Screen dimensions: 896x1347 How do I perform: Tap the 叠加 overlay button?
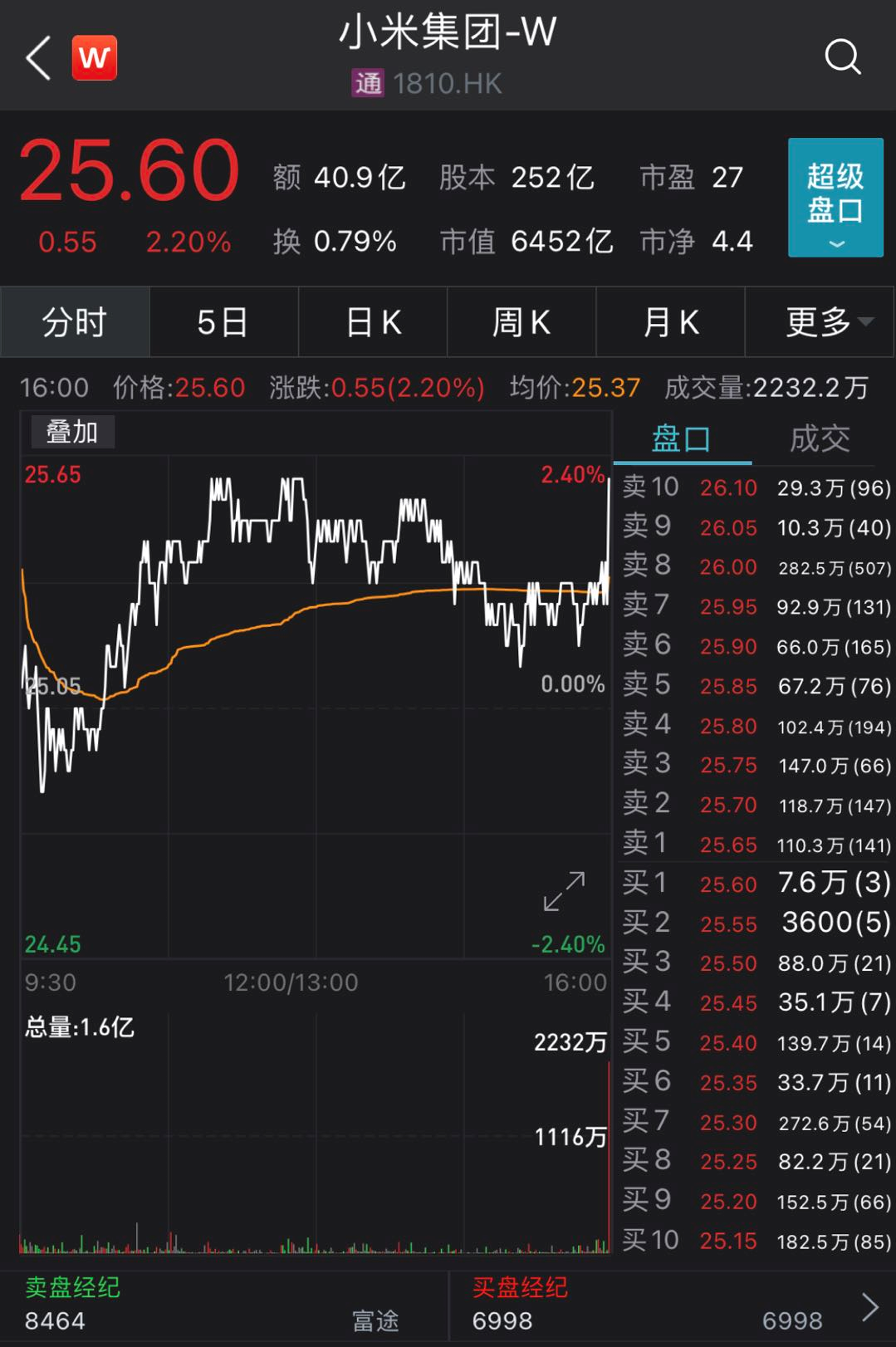72,432
